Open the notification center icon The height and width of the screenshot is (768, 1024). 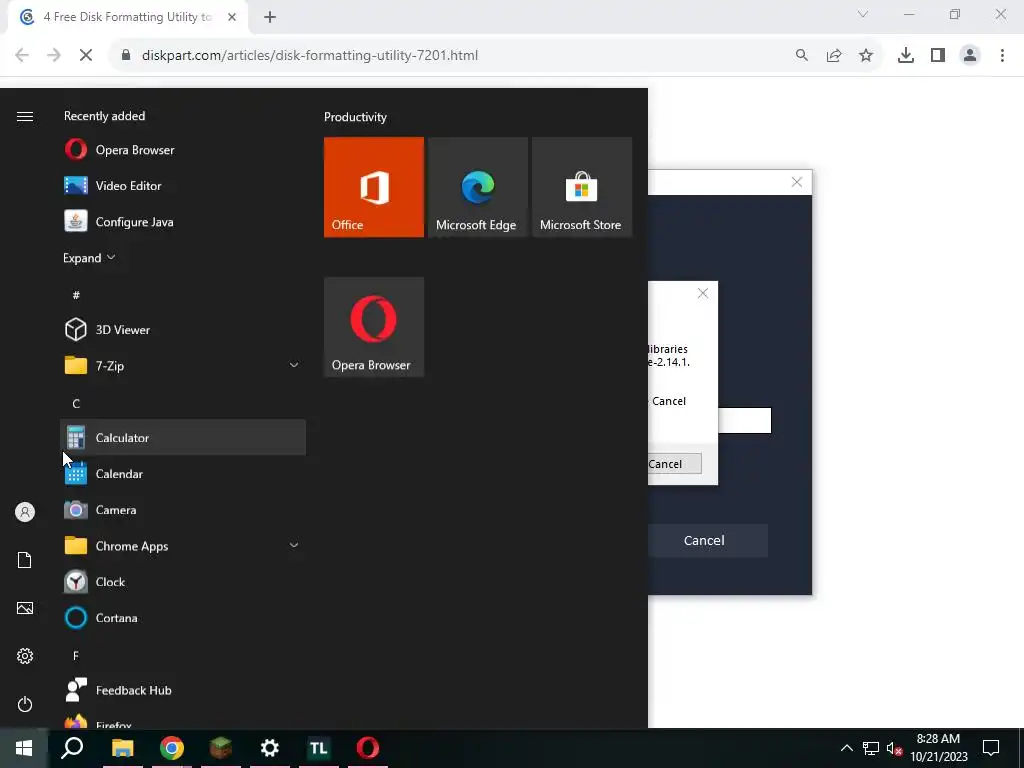click(991, 748)
